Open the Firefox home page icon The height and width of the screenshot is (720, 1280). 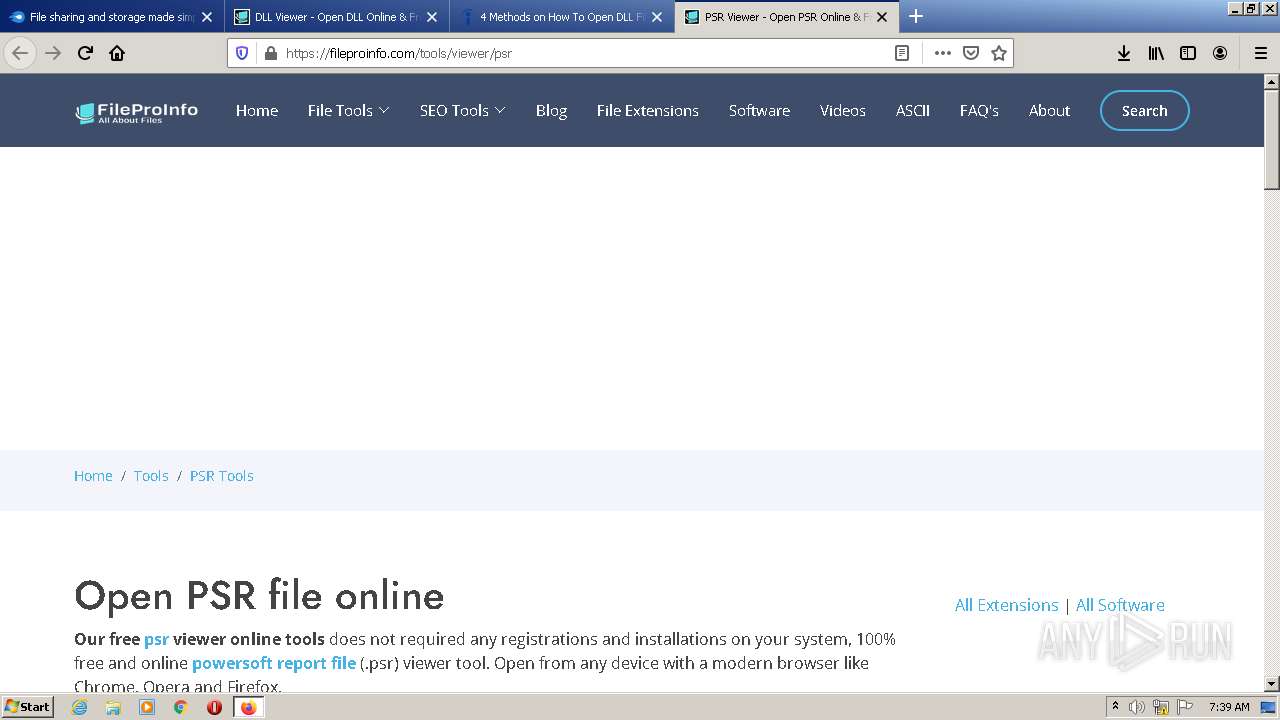click(x=117, y=53)
